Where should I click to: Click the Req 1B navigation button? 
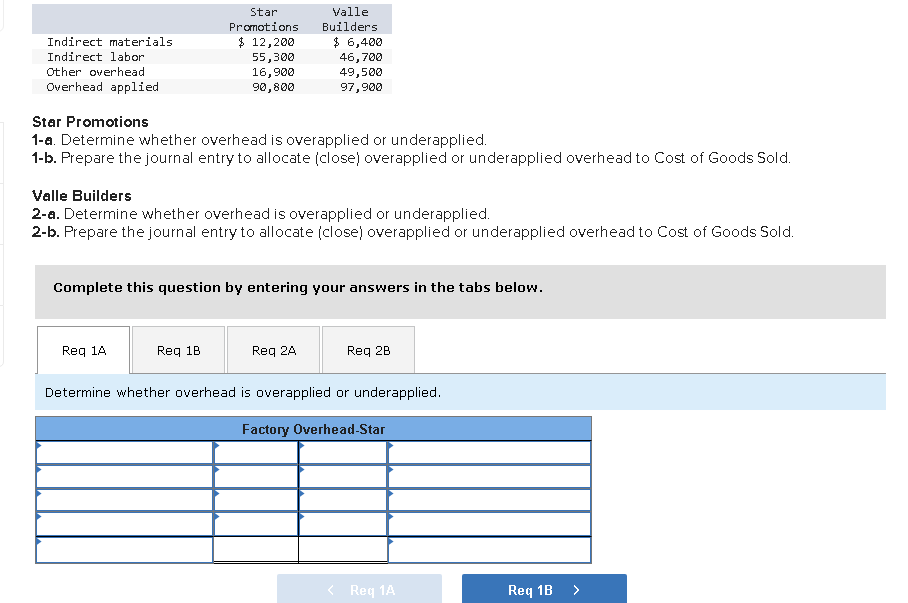543,588
